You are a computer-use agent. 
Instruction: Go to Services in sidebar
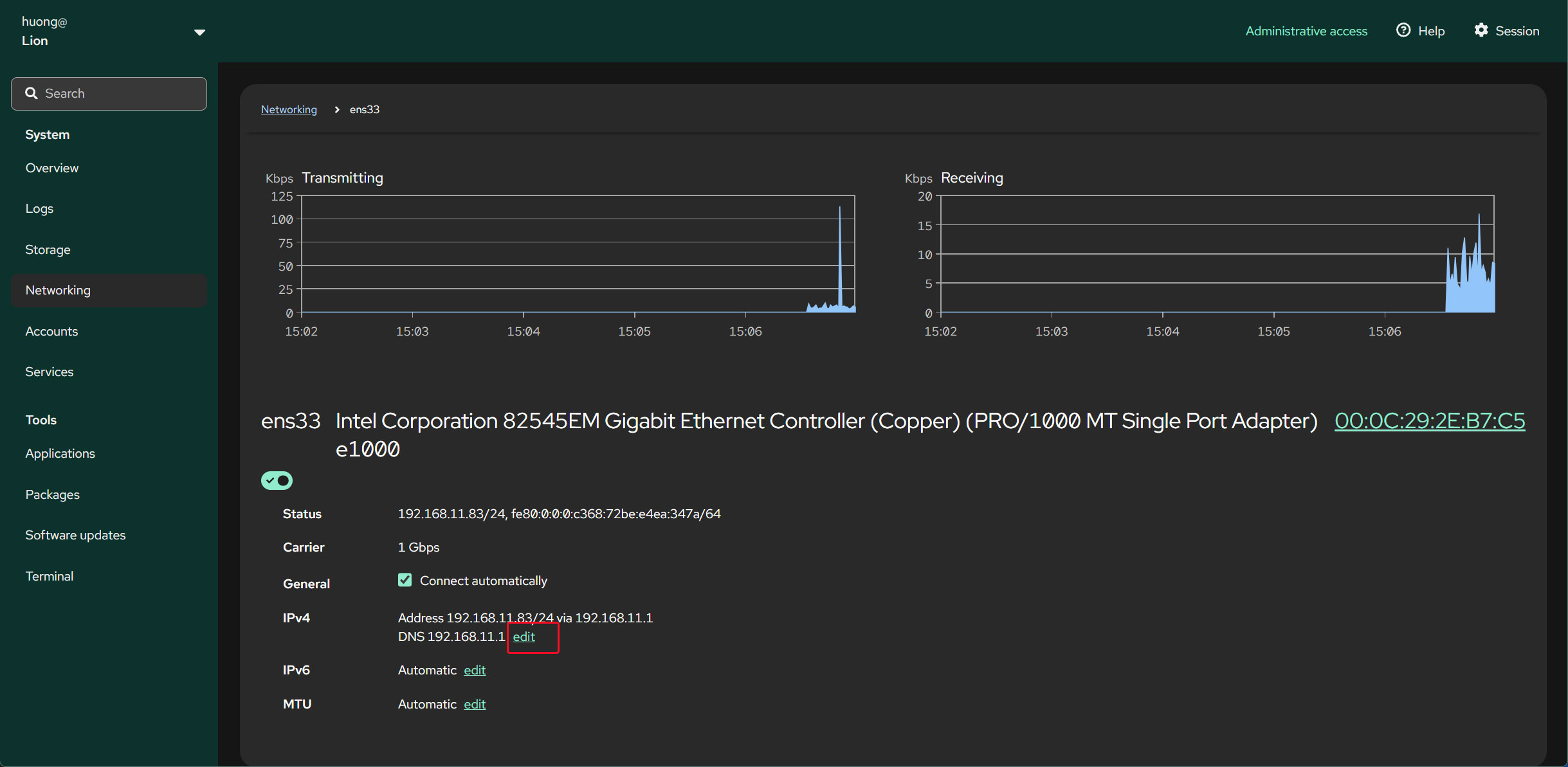[49, 372]
